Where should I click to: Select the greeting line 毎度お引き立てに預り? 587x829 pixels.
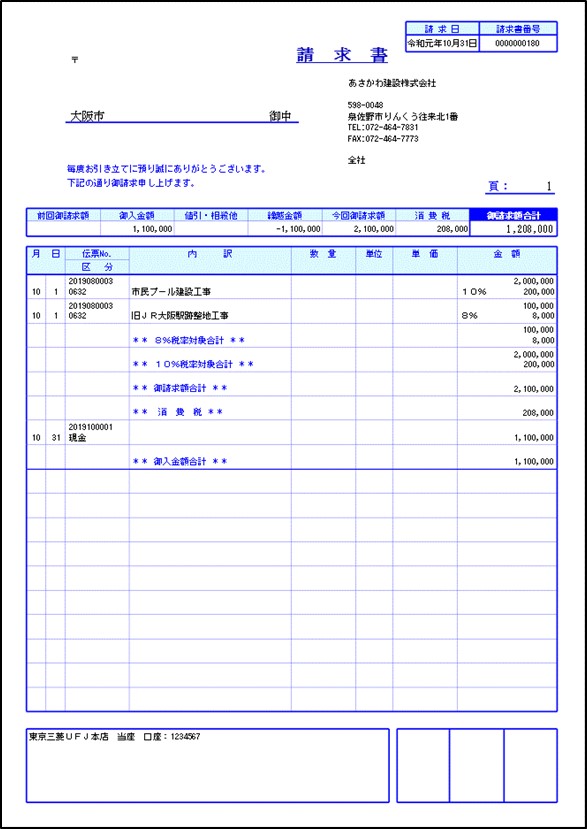[166, 169]
